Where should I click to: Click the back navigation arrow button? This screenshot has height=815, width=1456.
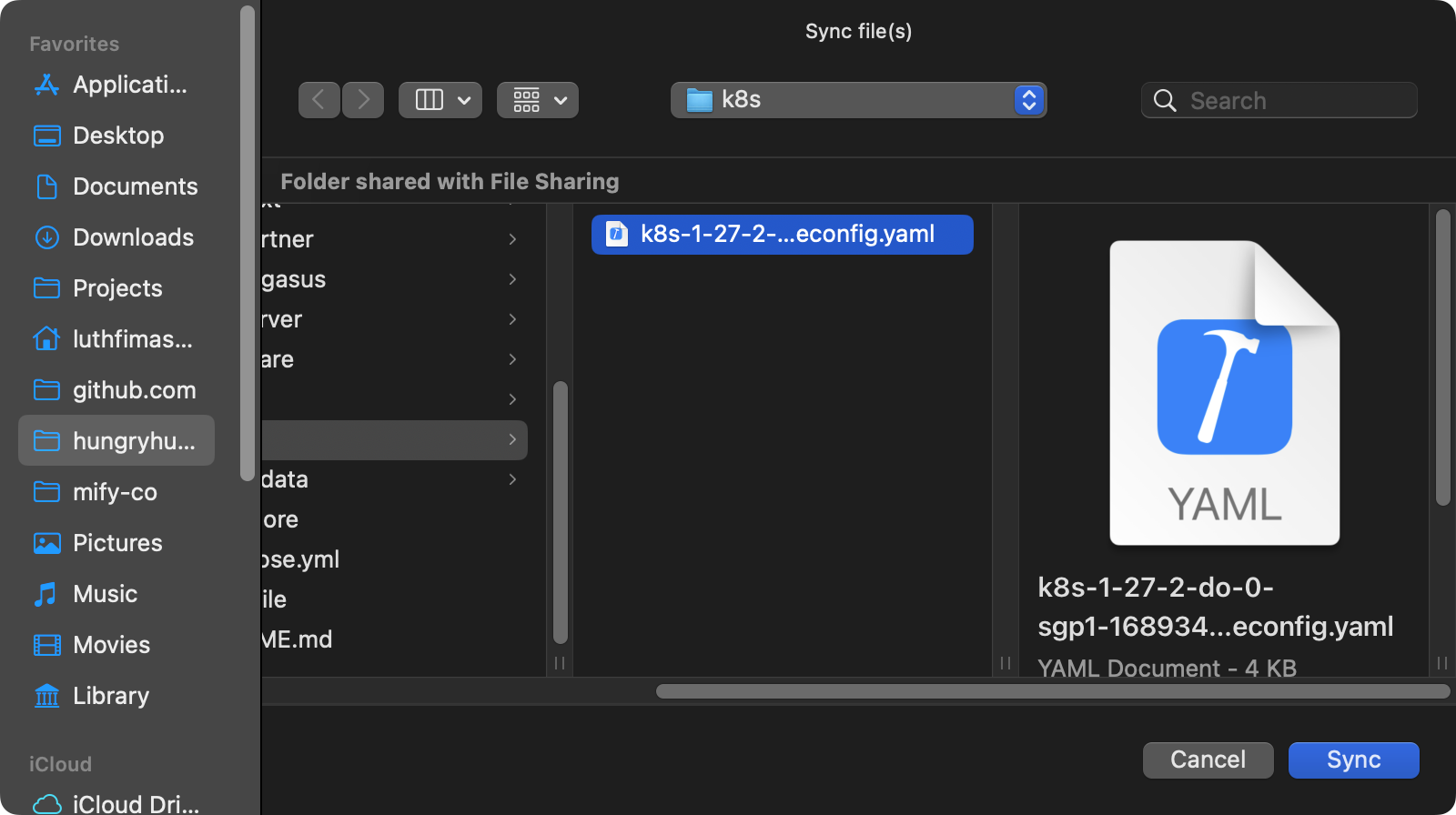318,100
